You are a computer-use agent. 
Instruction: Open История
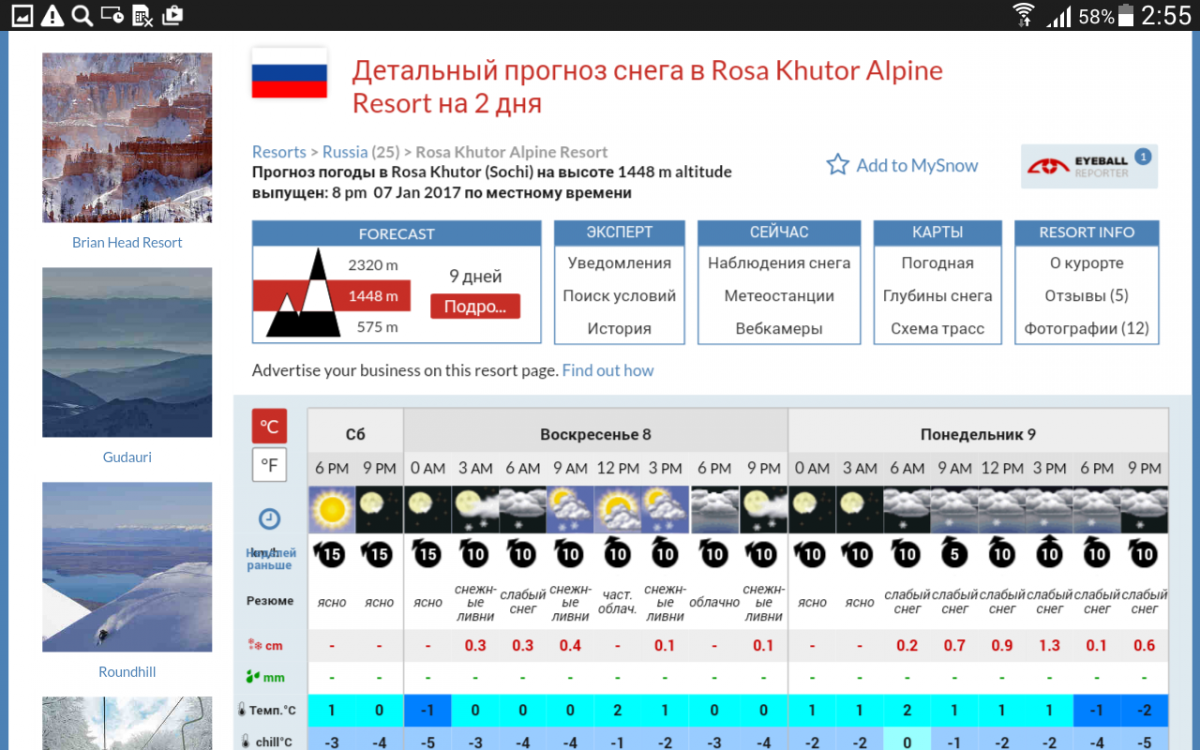[x=619, y=328]
